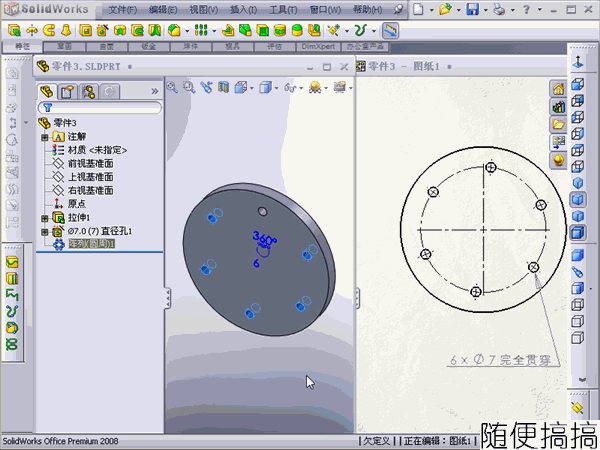Click the Swept Boss (C-shaped) icon
Screen dimensions: 600x450
click(49, 30)
